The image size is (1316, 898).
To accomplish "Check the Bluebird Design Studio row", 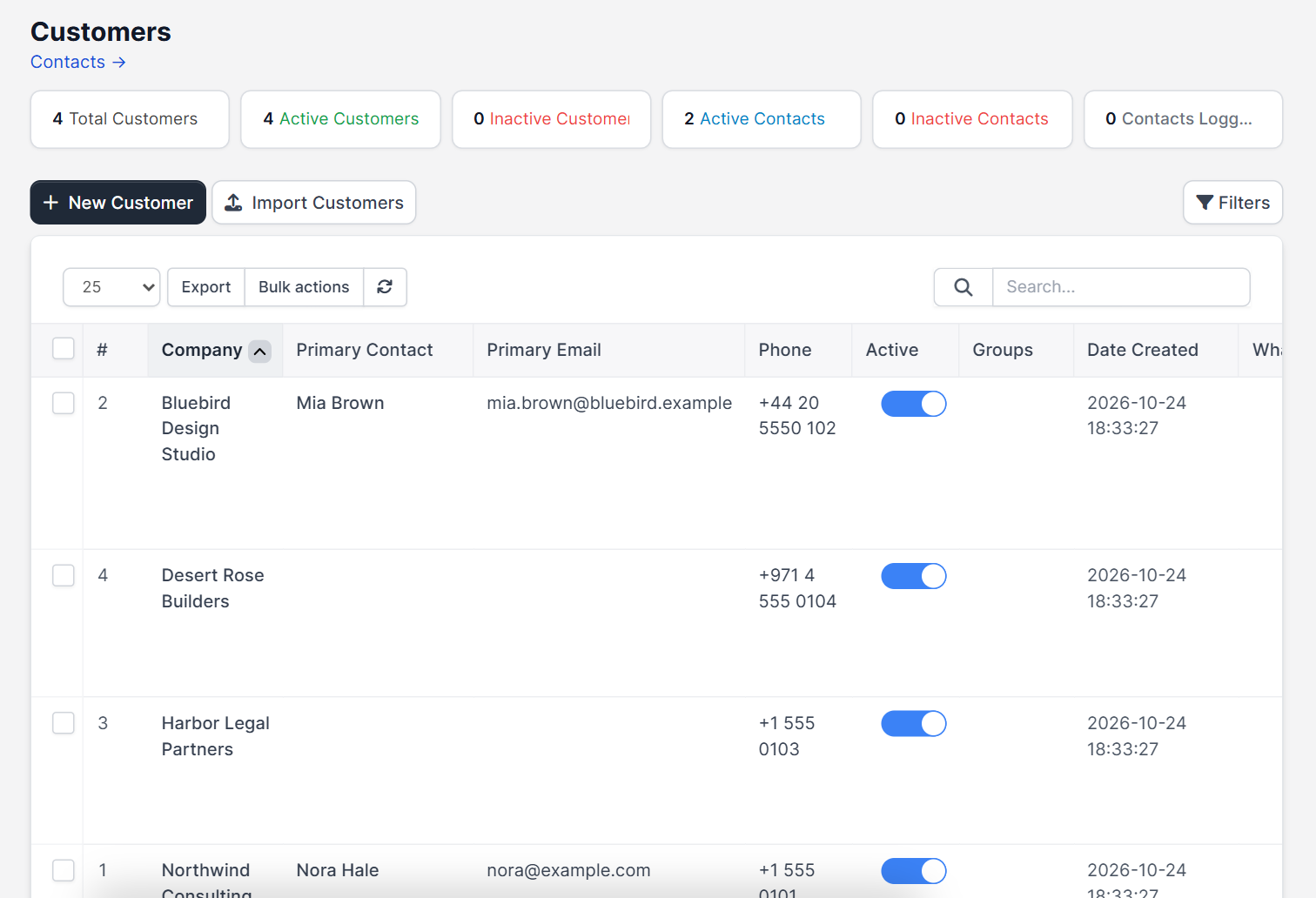I will click(64, 403).
